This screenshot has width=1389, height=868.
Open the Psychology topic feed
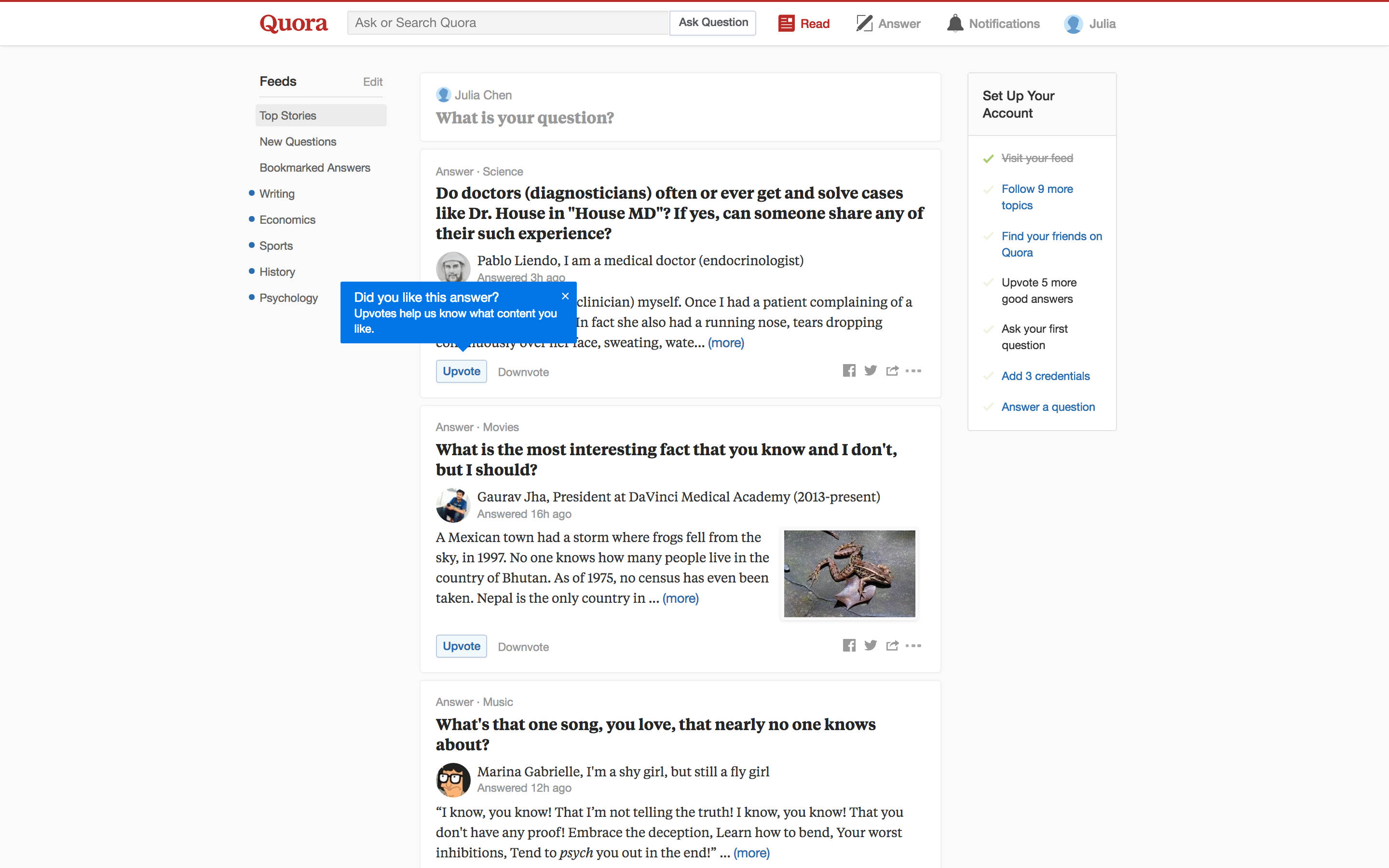point(288,298)
